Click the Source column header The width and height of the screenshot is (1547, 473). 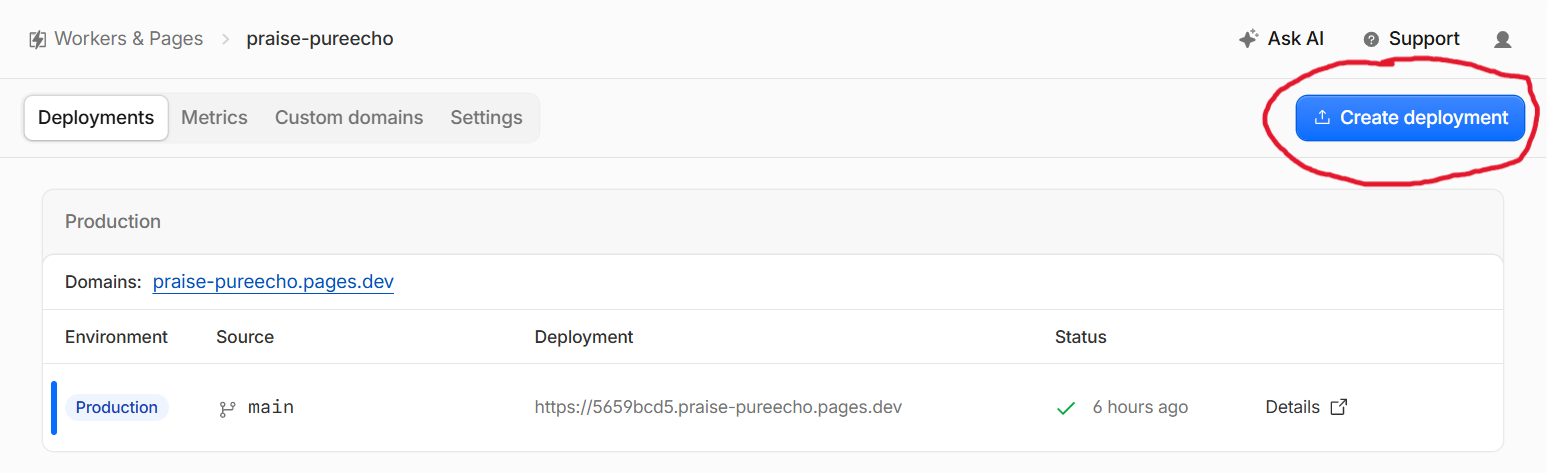[245, 337]
